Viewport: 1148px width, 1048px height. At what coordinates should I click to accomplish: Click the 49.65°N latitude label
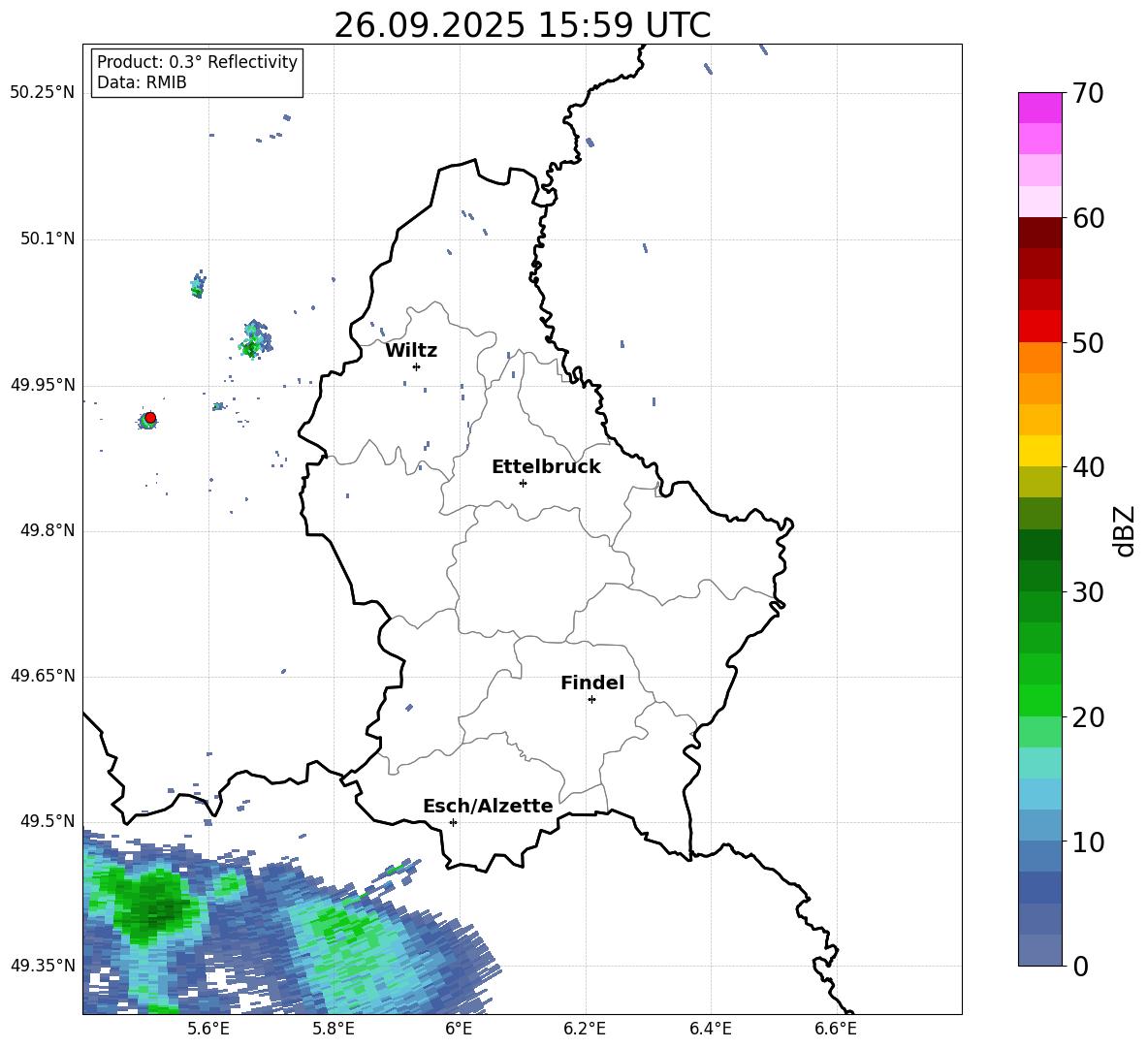pos(43,676)
